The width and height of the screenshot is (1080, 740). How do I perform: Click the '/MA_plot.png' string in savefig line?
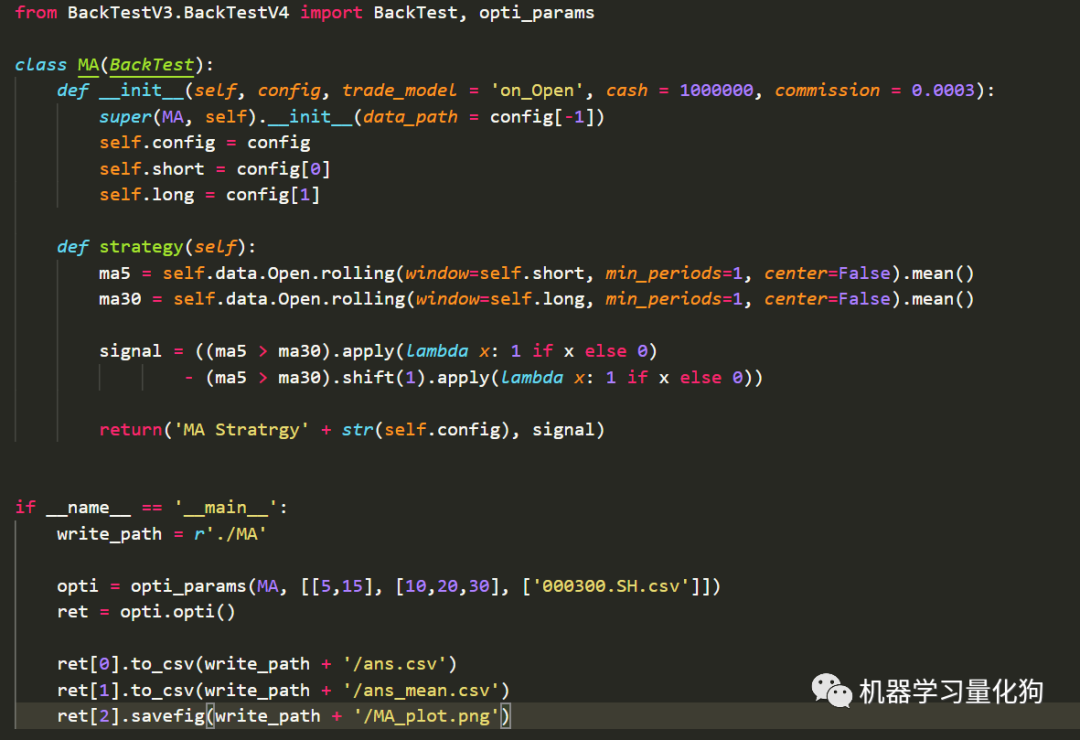[426, 717]
